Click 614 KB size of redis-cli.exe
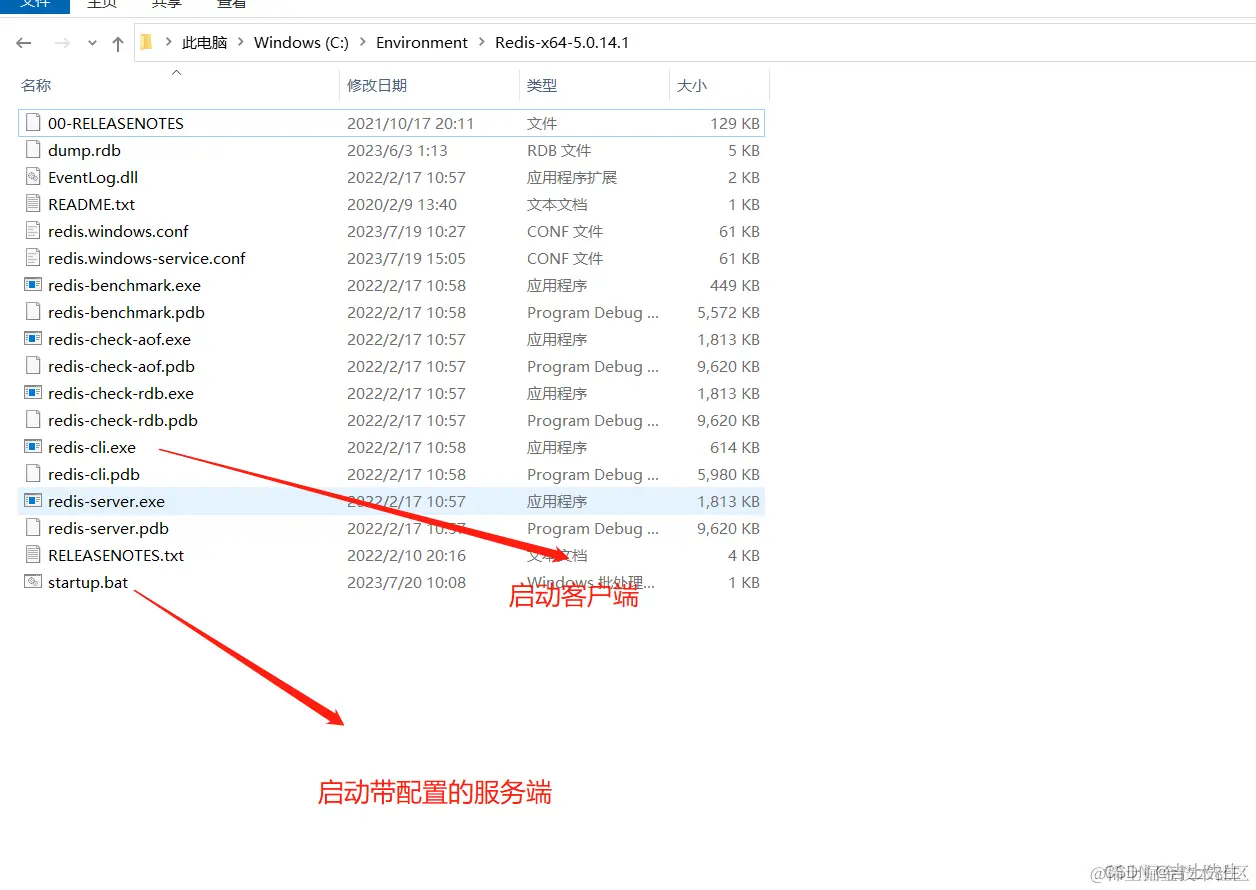The image size is (1256, 890). click(x=735, y=448)
